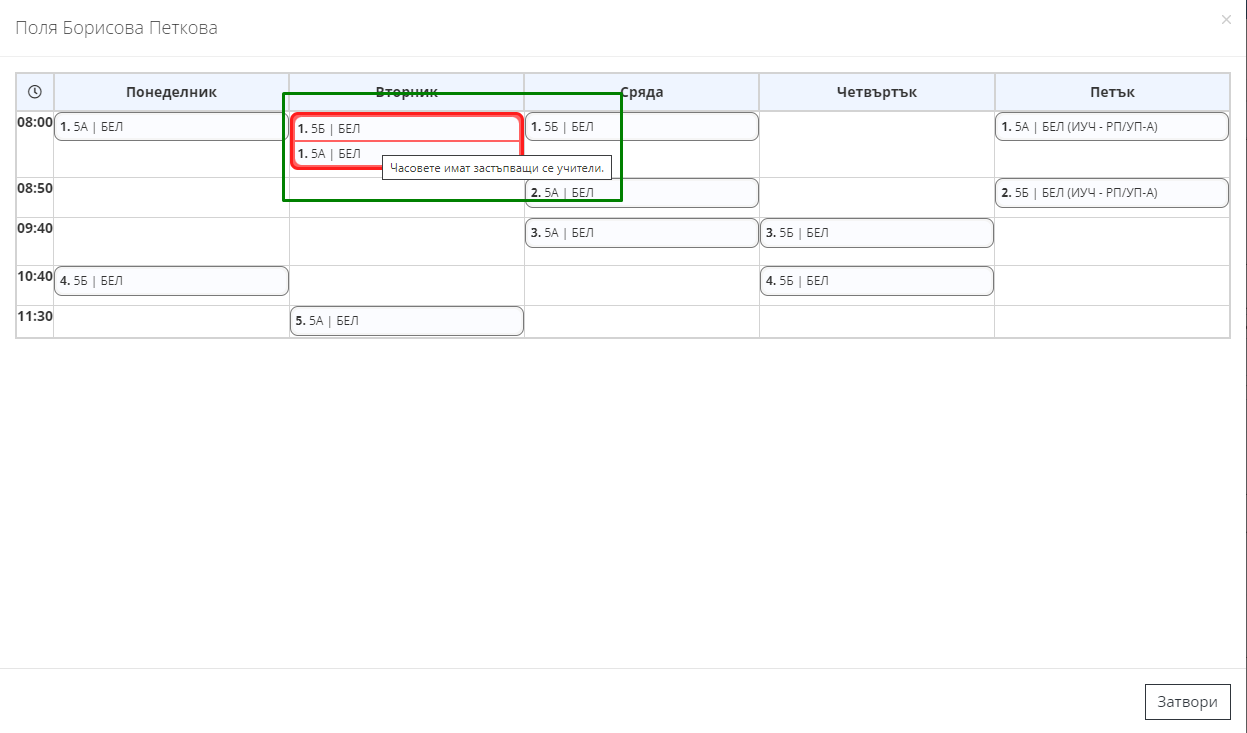Select Wednesday lesson 3. 5А | БЕЛ
1247x733 pixels.
641,233
